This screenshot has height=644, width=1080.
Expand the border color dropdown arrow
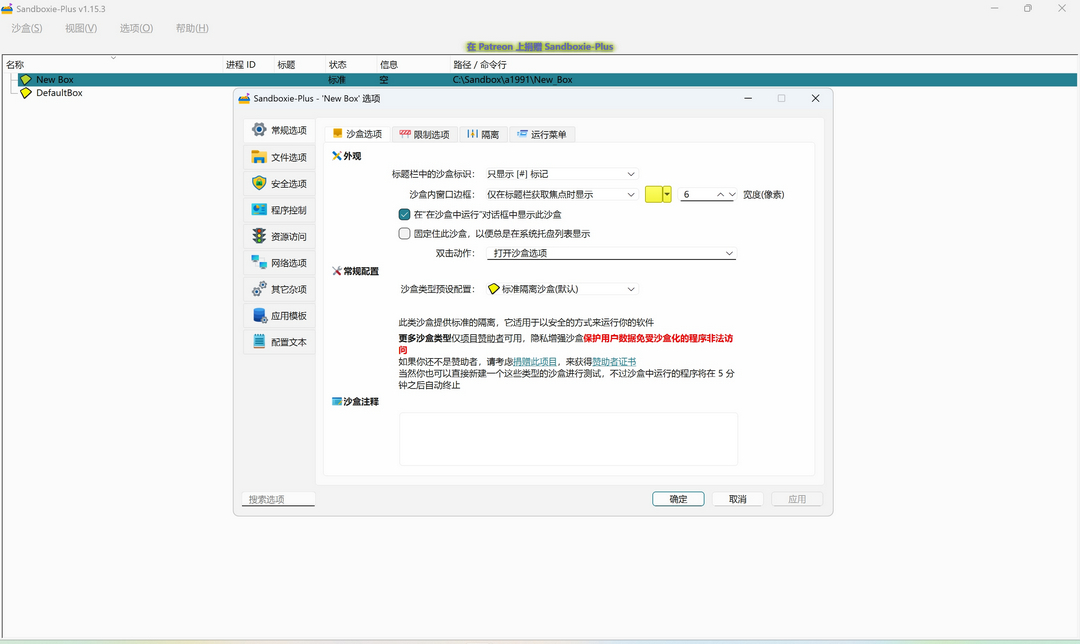click(667, 194)
